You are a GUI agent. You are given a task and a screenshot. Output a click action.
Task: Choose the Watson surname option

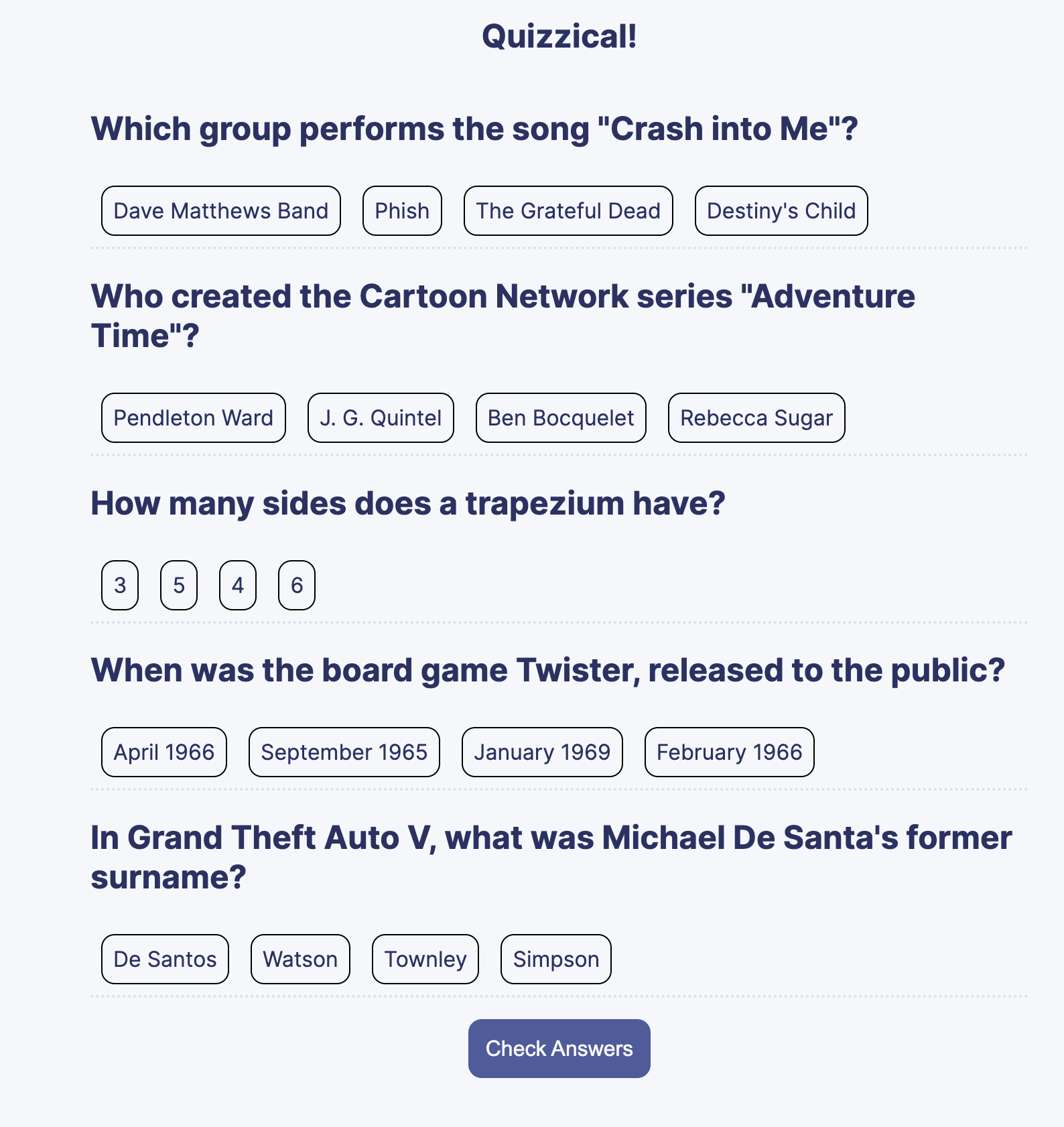tap(300, 959)
